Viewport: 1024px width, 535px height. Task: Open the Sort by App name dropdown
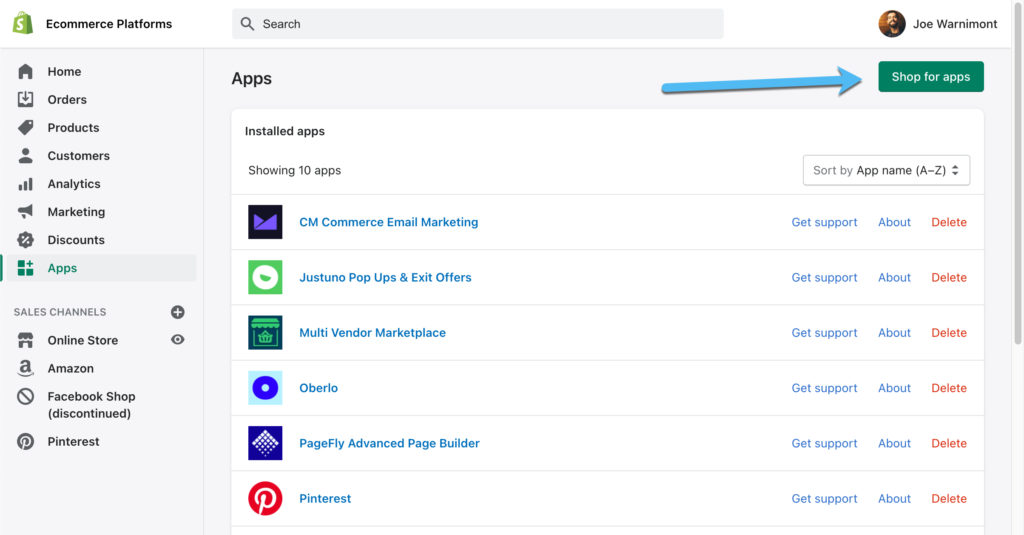[886, 171]
